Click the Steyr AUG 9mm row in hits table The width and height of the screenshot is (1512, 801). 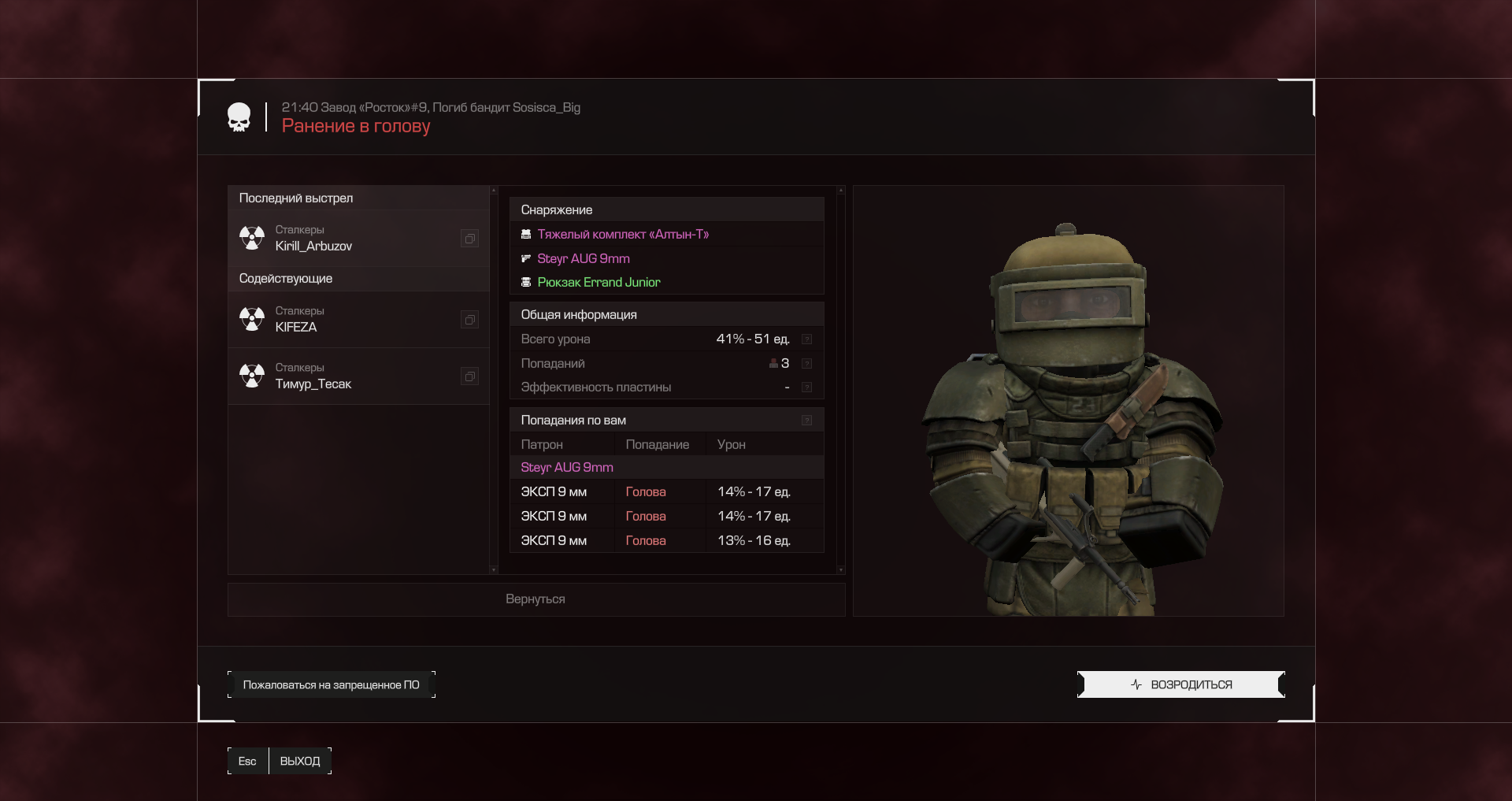pos(666,468)
